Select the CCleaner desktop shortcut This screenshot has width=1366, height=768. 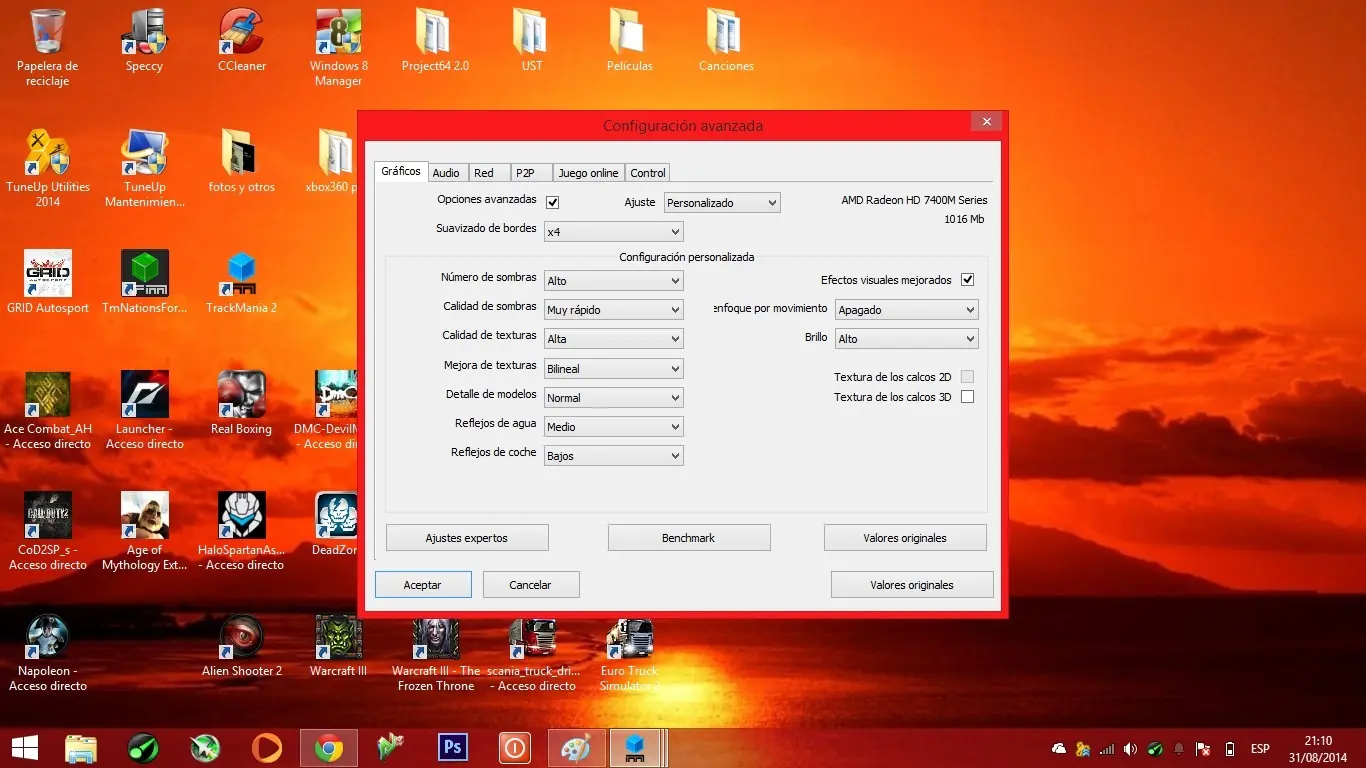[x=242, y=40]
